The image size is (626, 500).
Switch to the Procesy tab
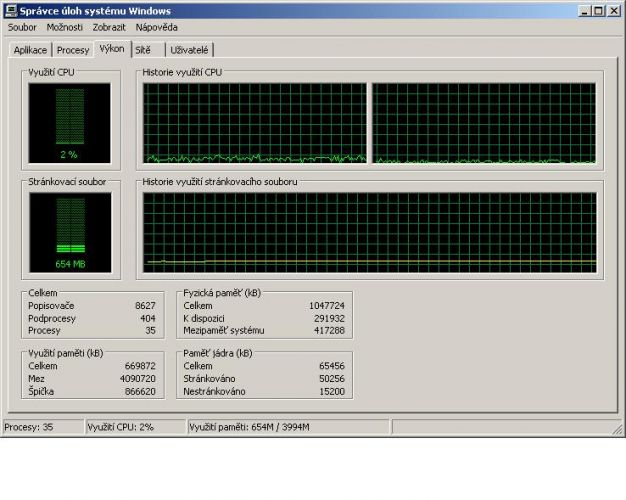pos(73,50)
